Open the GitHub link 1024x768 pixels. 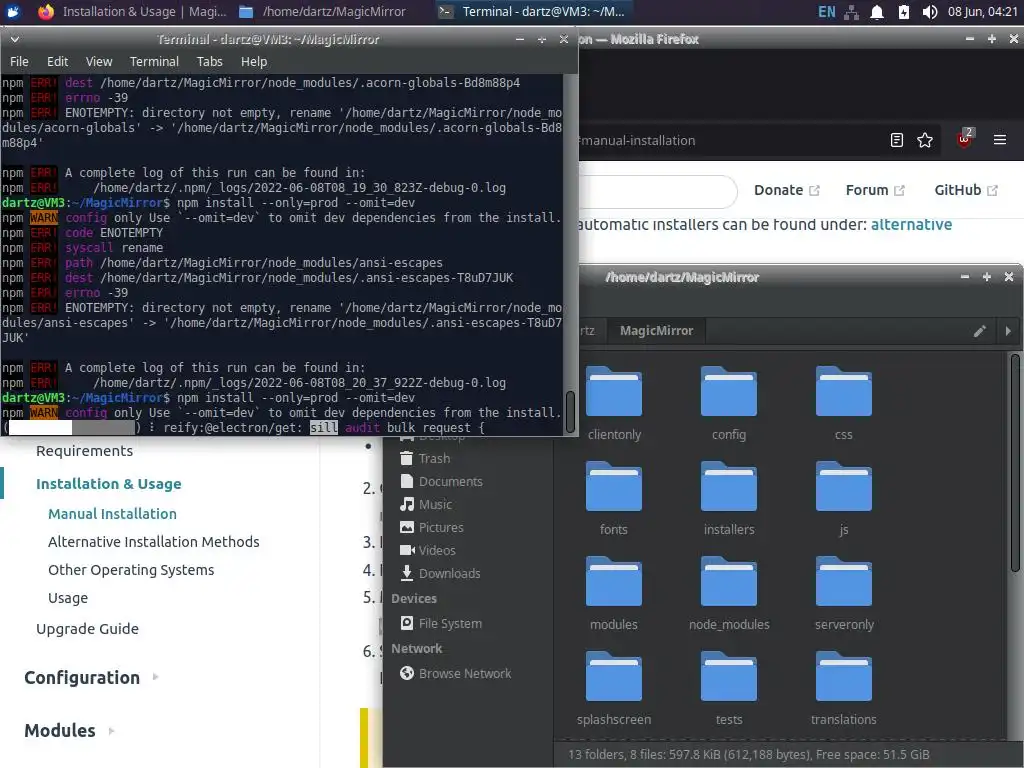pos(966,190)
